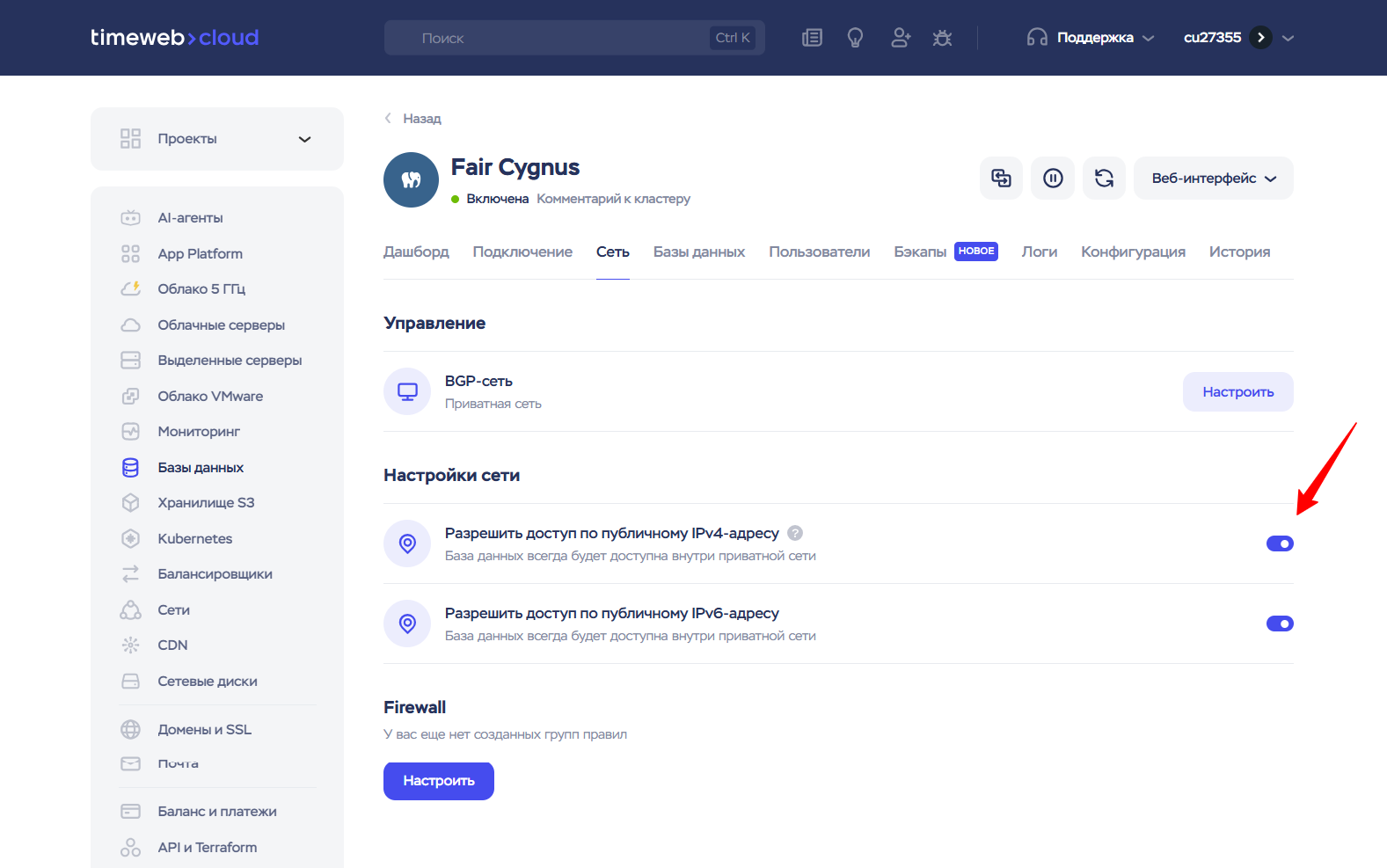1387x868 pixels.
Task: Open the Конфигурация tab
Action: pyautogui.click(x=1133, y=252)
